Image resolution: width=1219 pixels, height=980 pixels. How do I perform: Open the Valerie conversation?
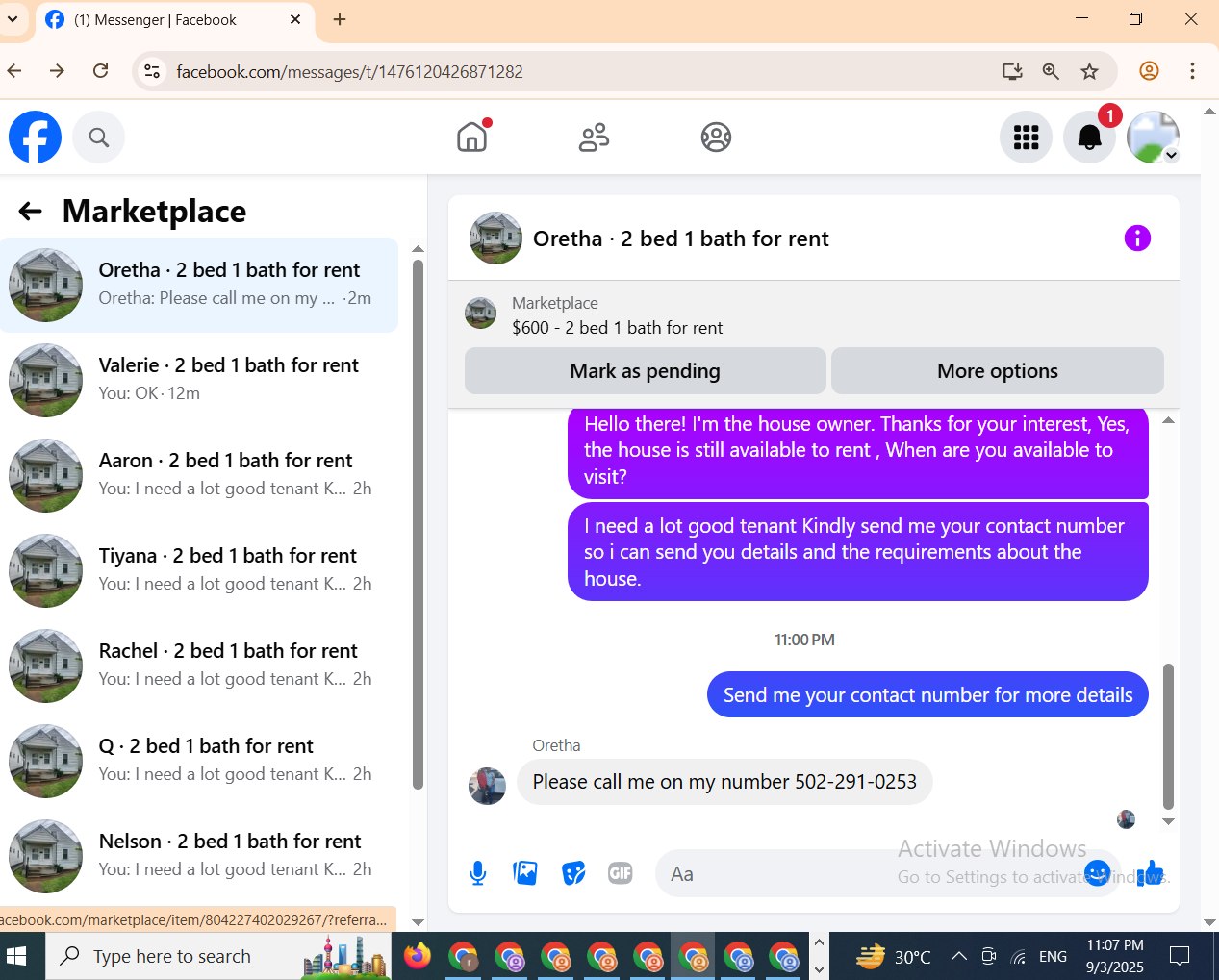click(199, 380)
